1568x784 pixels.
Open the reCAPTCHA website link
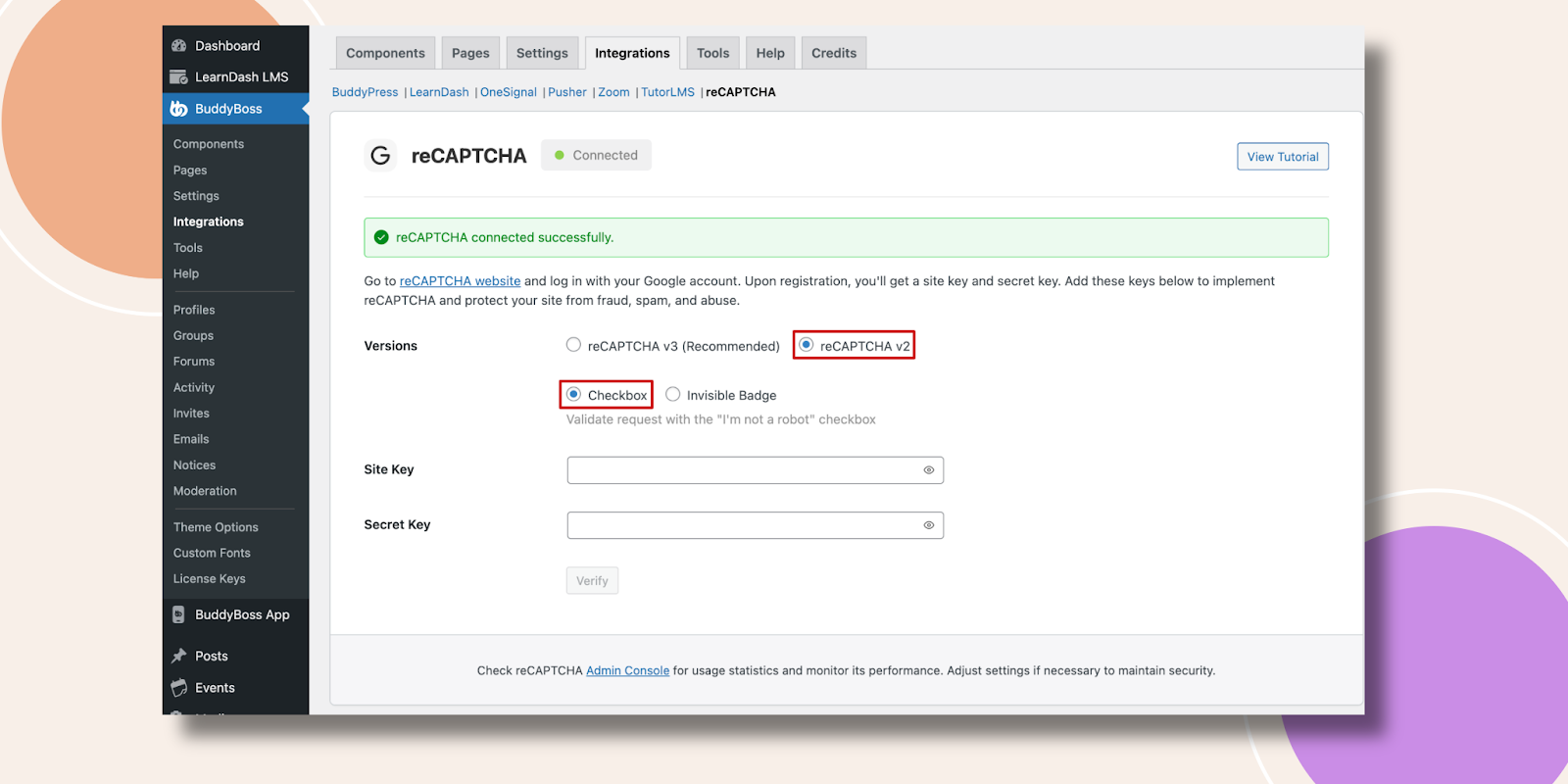(x=460, y=281)
